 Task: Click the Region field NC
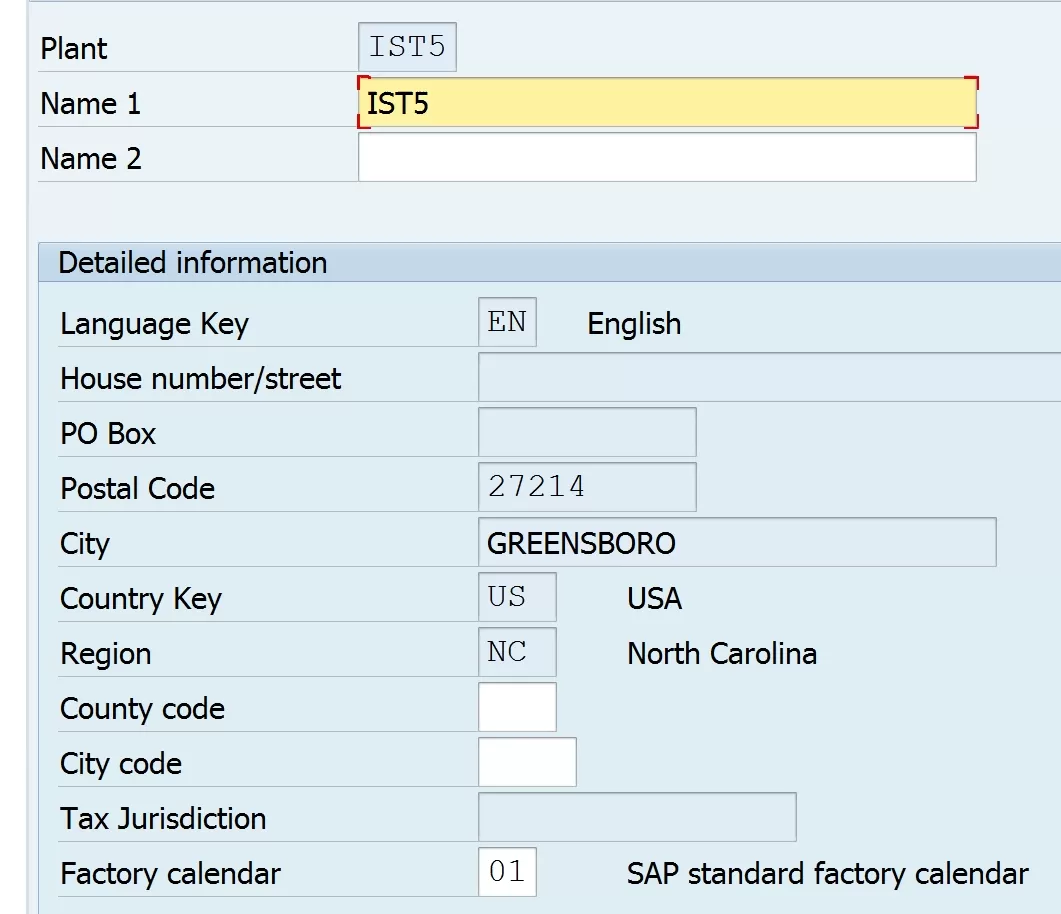[518, 652]
